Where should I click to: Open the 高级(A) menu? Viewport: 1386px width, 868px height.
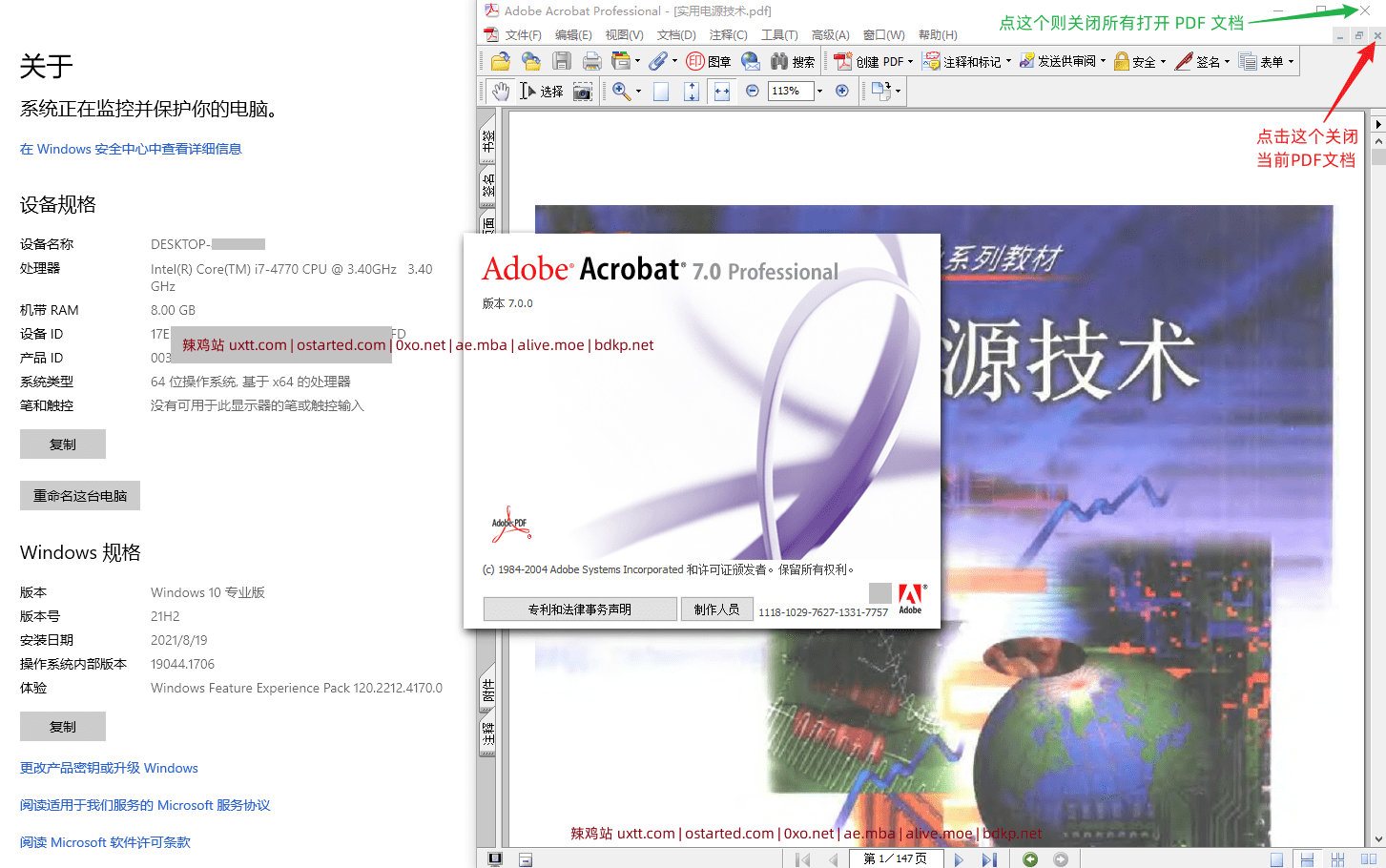(x=830, y=35)
